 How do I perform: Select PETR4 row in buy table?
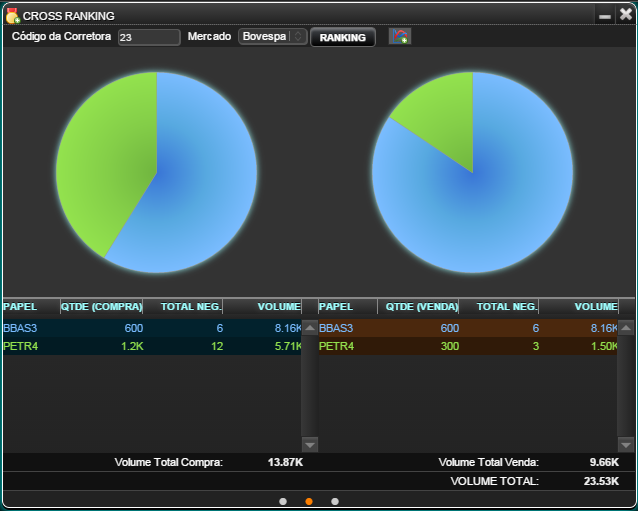[x=152, y=346]
